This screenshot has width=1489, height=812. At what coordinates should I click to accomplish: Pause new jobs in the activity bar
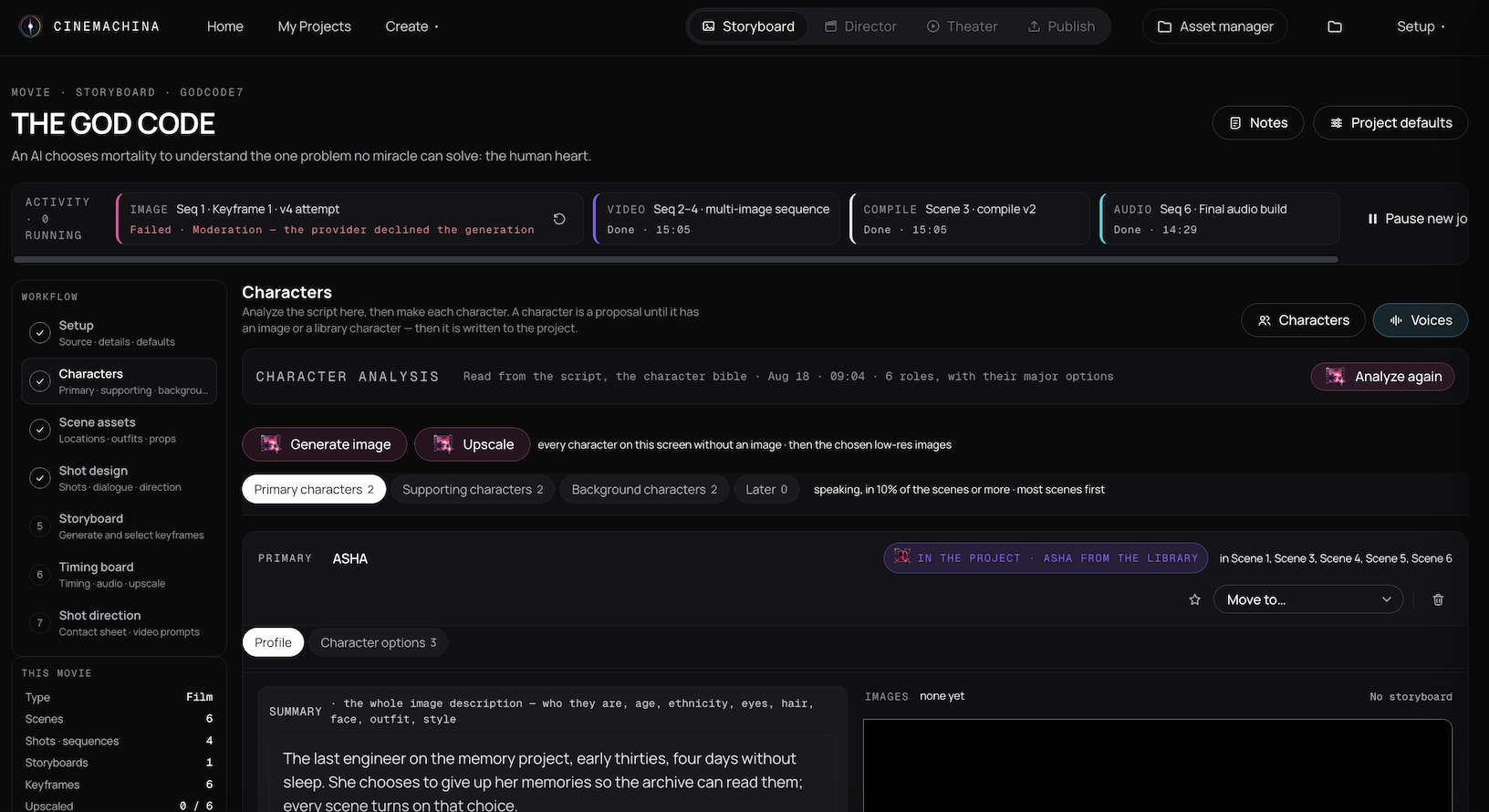point(1417,219)
